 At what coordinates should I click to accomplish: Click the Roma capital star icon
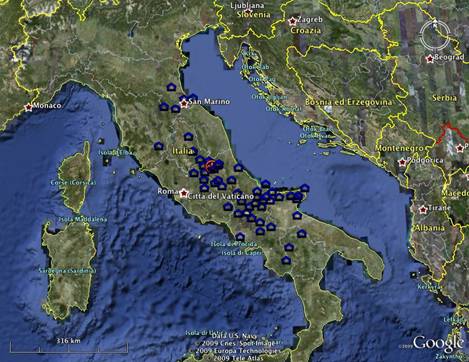pos(183,193)
